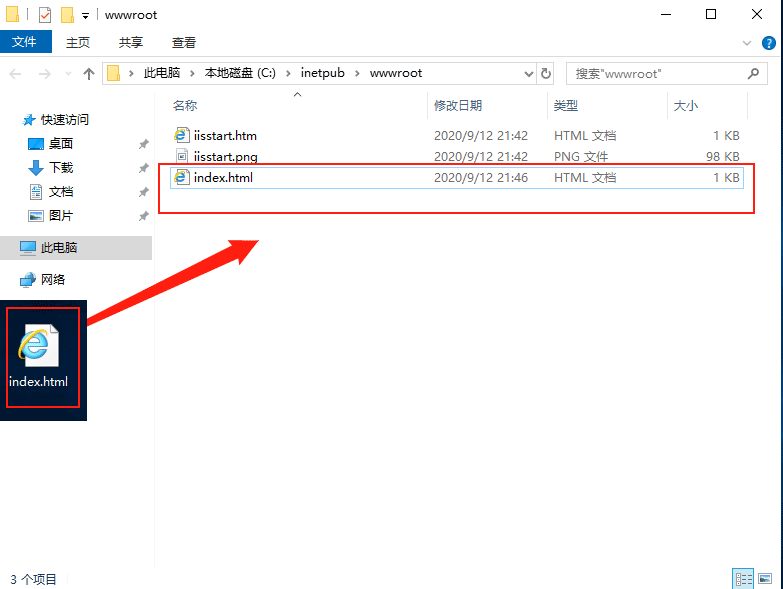Open the recent locations dropdown arrow

coord(68,74)
